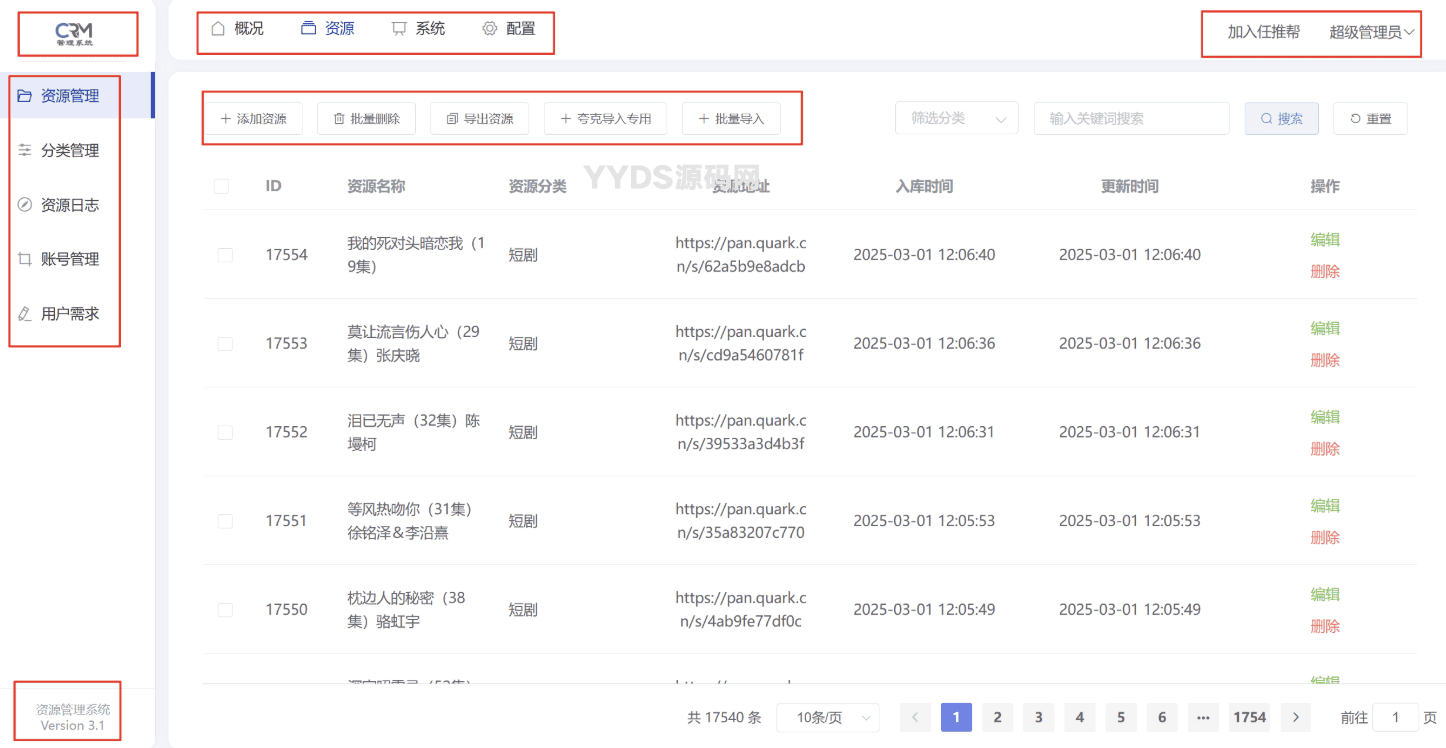Click 删除 for resource ID 17553
The height and width of the screenshot is (748, 1446).
pos(1325,360)
